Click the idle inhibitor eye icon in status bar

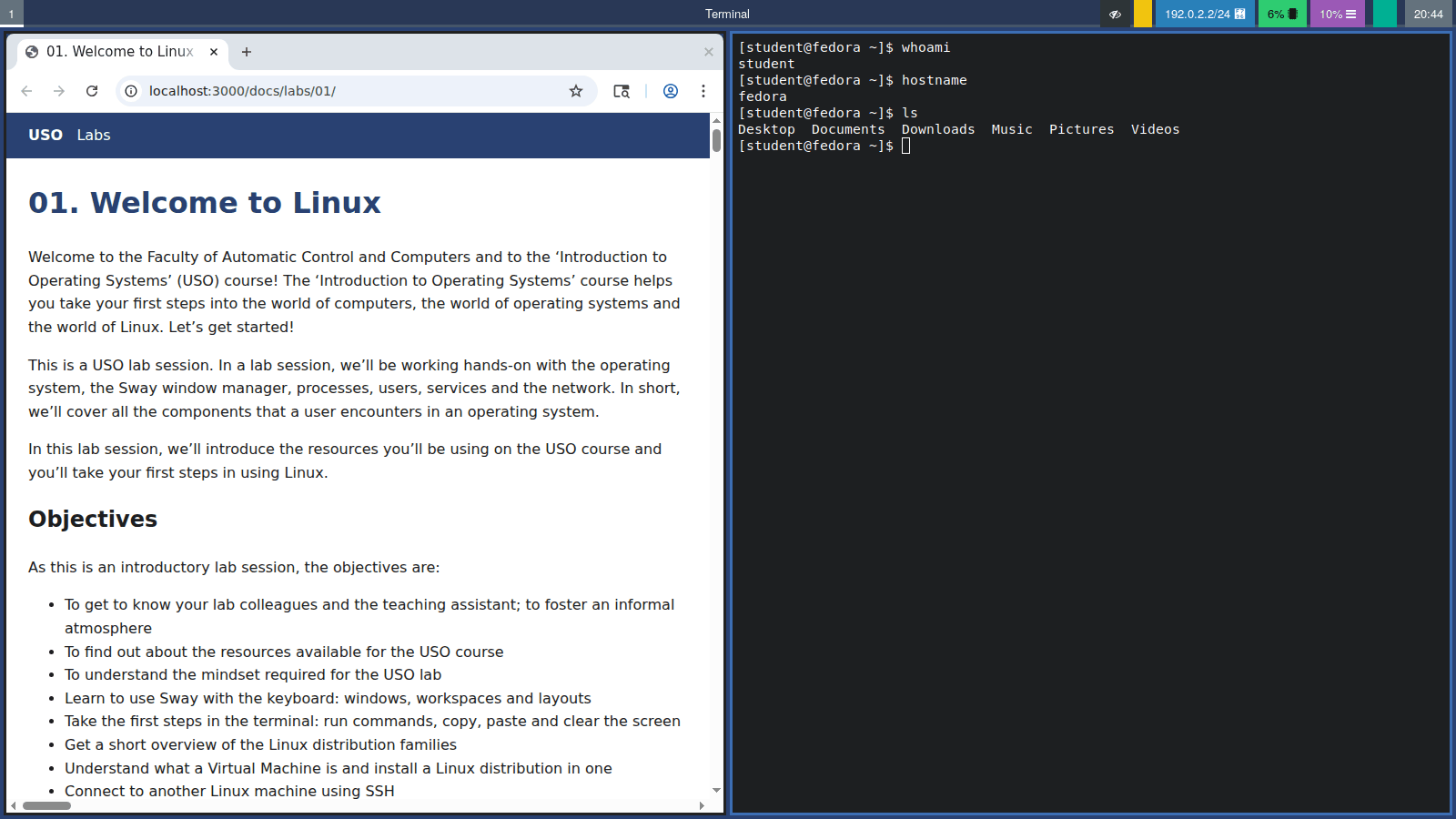tap(1115, 14)
